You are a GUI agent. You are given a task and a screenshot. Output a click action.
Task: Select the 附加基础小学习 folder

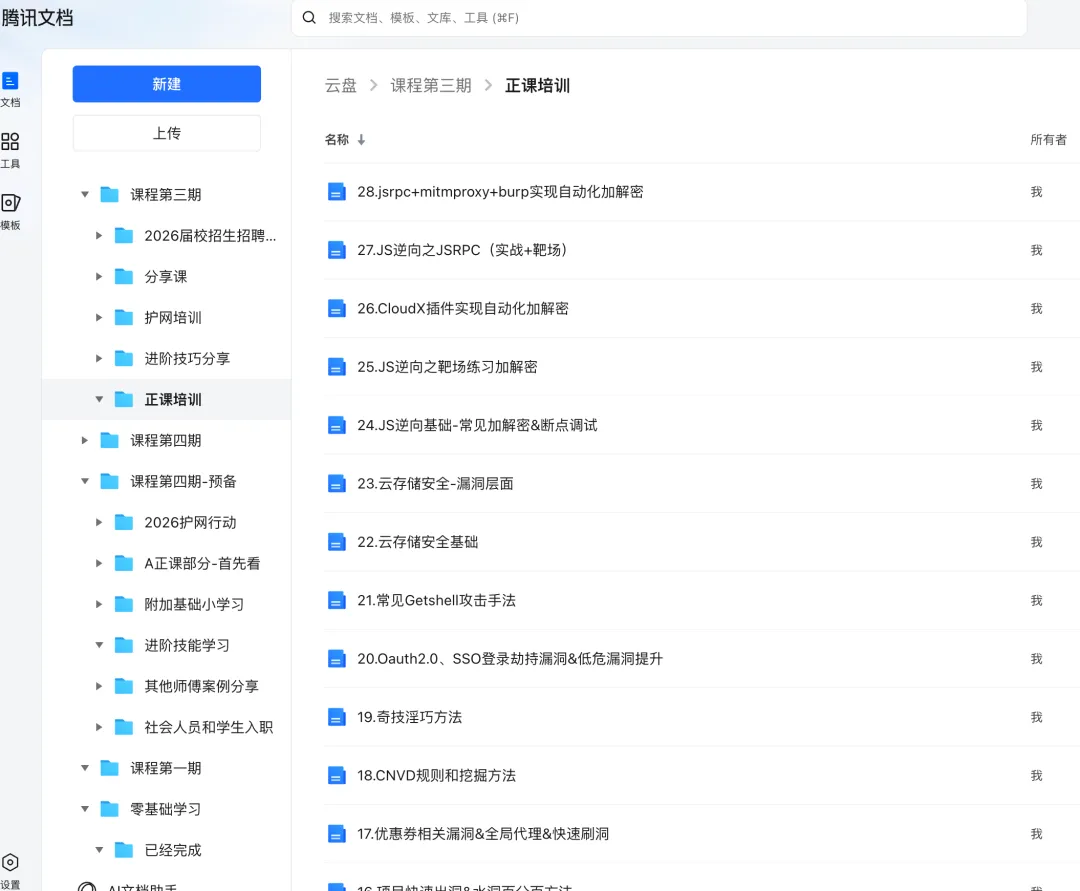[194, 605]
